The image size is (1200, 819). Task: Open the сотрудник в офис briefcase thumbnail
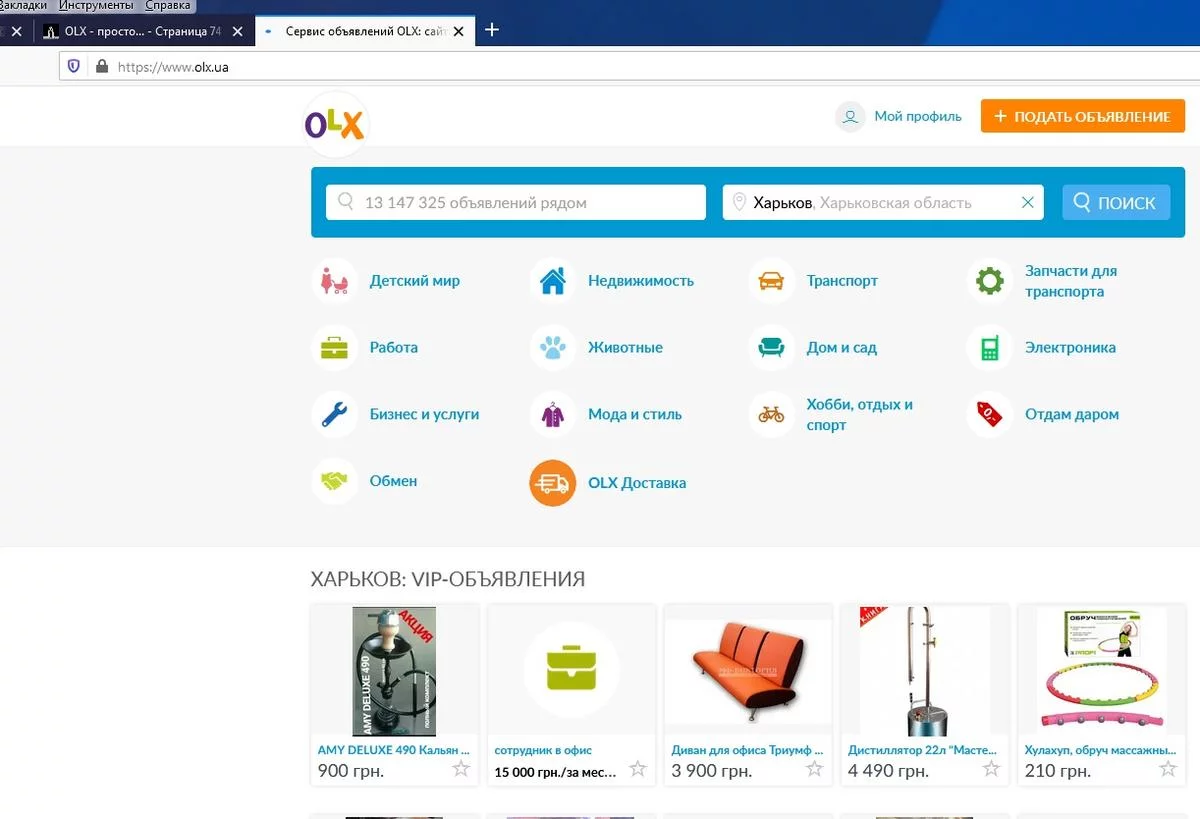pyautogui.click(x=571, y=670)
